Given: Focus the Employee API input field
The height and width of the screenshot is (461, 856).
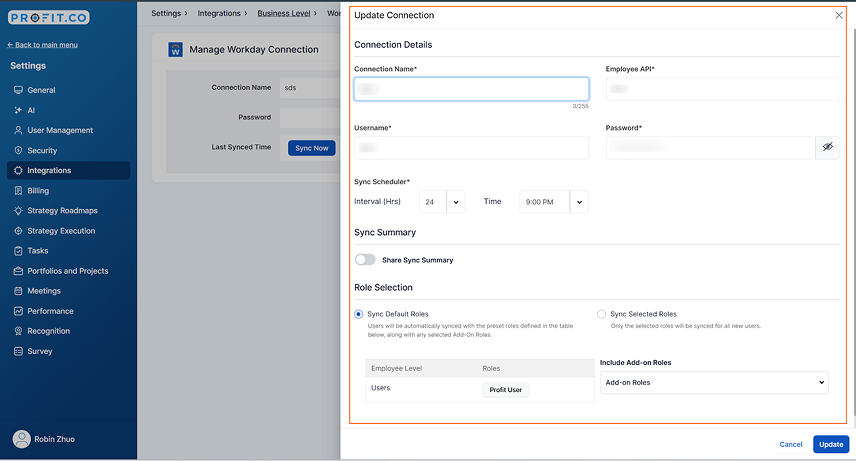Looking at the screenshot, I should pyautogui.click(x=723, y=89).
